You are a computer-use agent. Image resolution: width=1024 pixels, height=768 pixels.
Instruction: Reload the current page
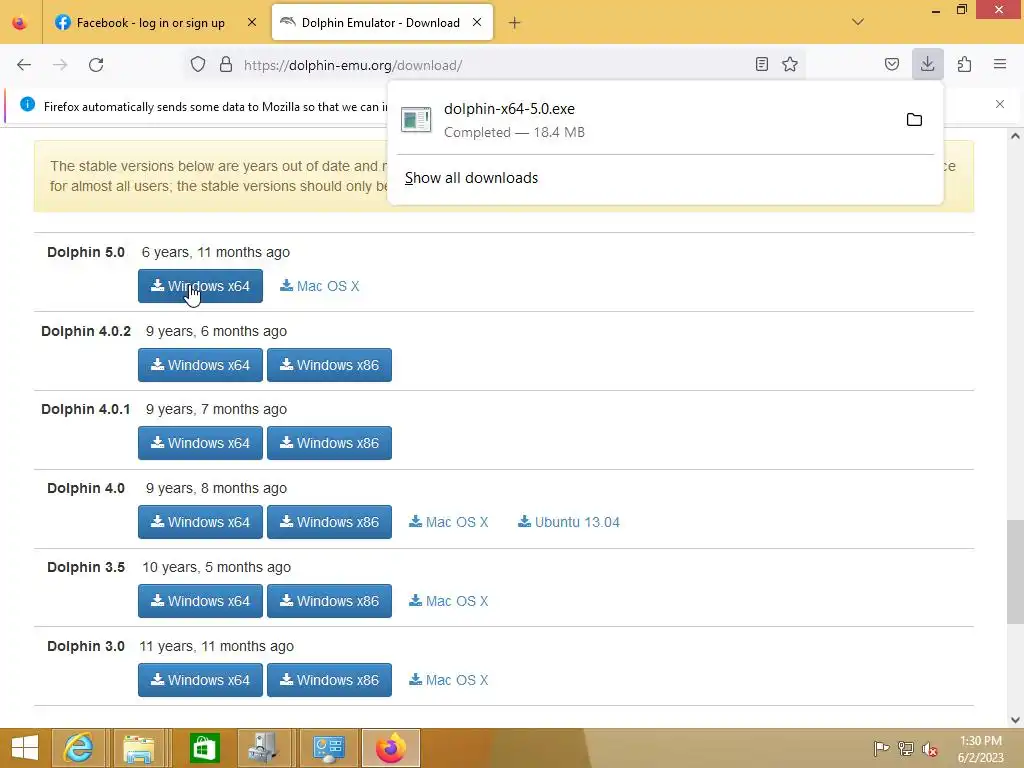click(96, 65)
